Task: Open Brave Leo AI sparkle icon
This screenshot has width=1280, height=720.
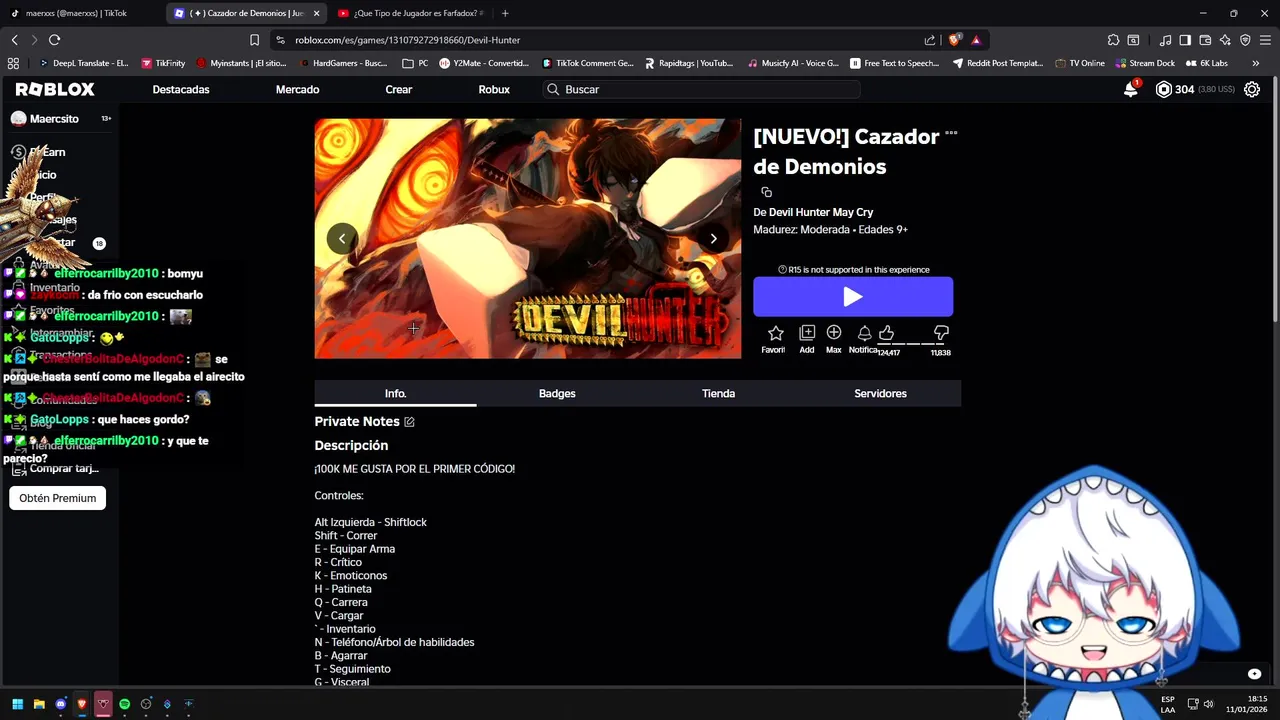Action: click(1225, 40)
